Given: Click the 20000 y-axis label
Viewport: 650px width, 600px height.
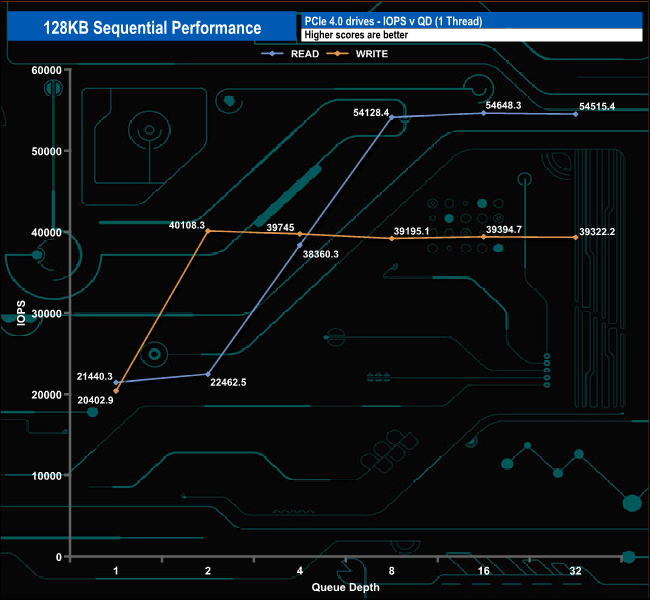Looking at the screenshot, I should [46, 395].
